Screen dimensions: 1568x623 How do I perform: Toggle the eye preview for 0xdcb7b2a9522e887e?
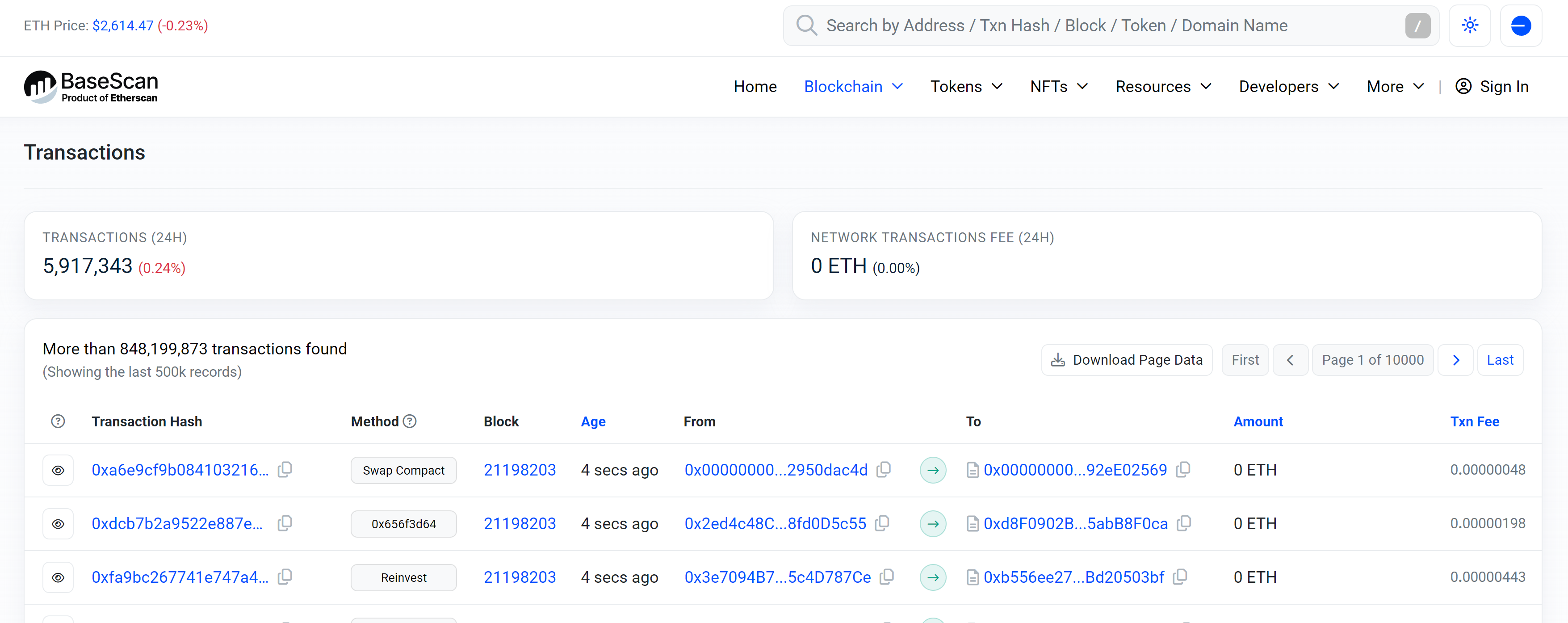tap(58, 524)
